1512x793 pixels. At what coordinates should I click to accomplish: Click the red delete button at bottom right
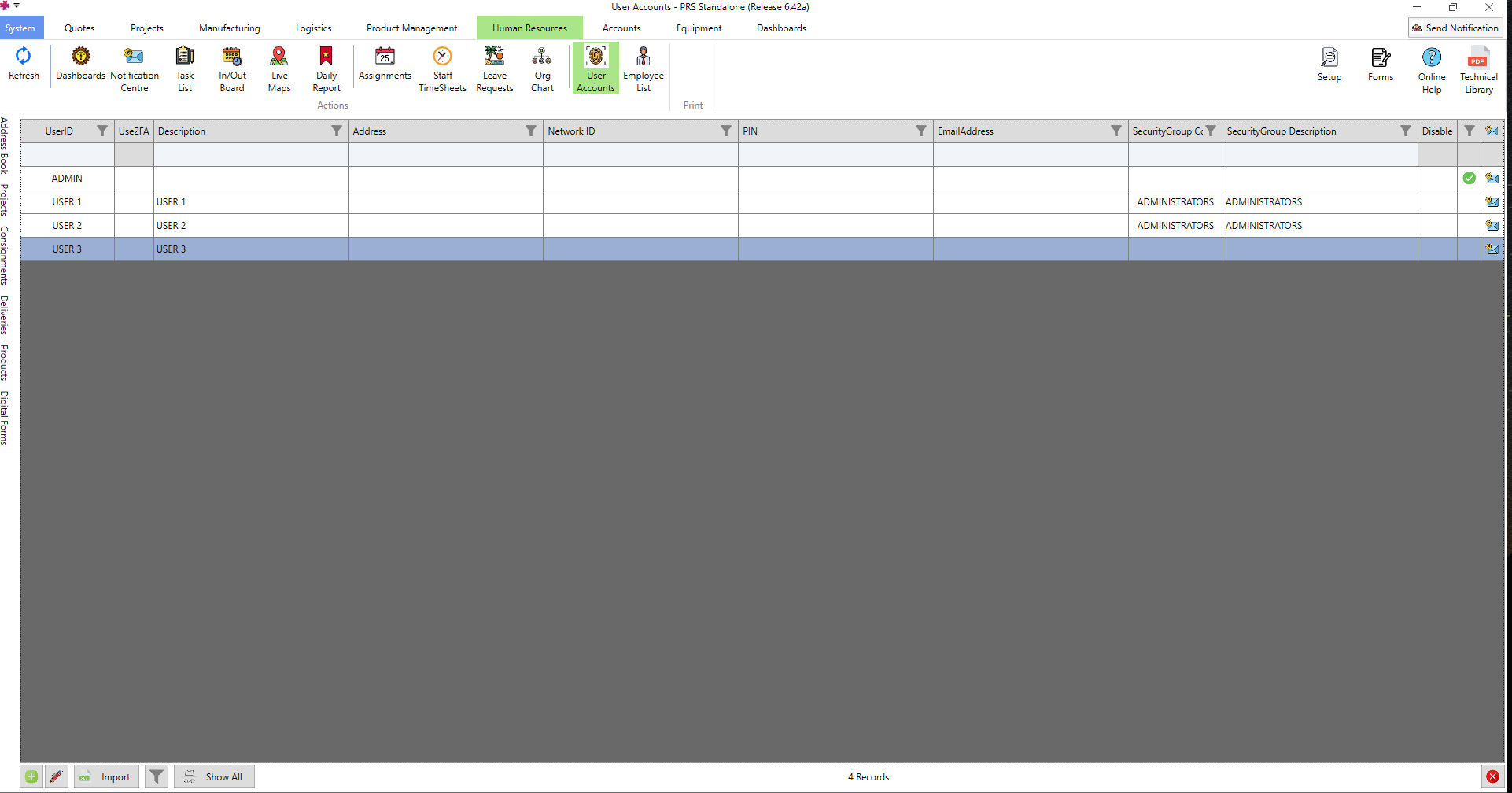pos(1492,776)
